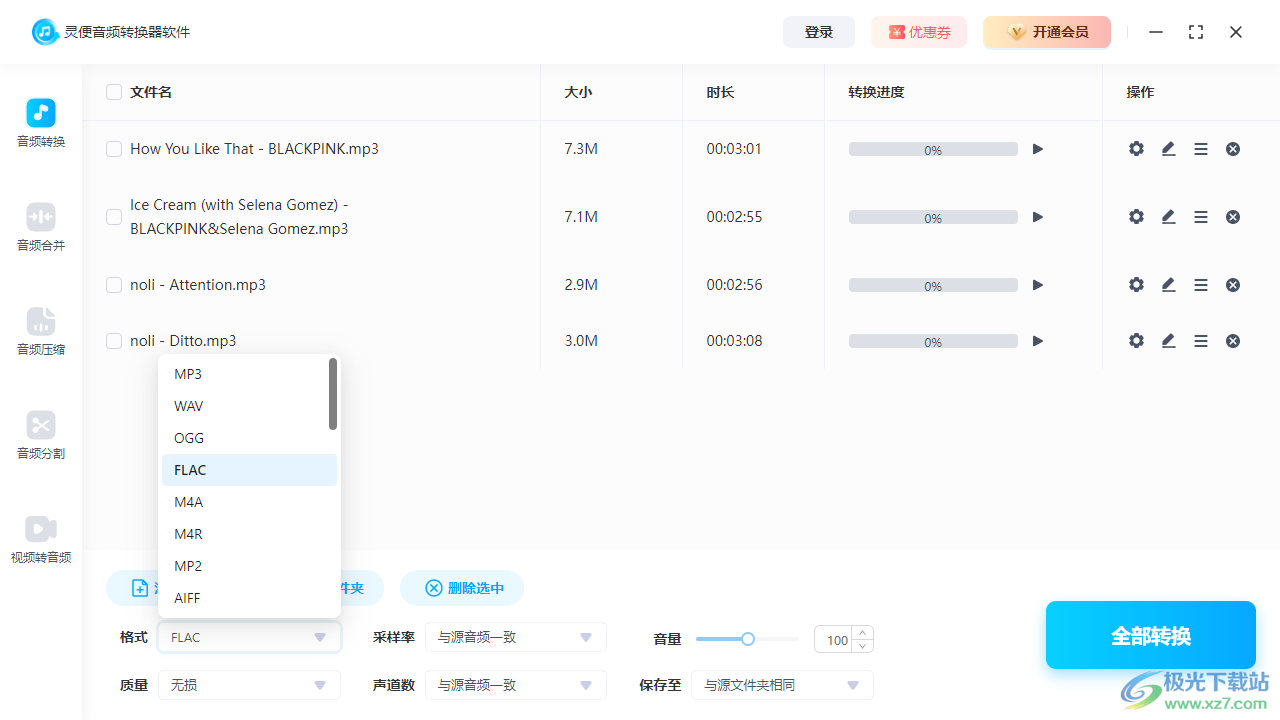Open the 采样率 sample rate dropdown
The height and width of the screenshot is (720, 1280).
[516, 637]
